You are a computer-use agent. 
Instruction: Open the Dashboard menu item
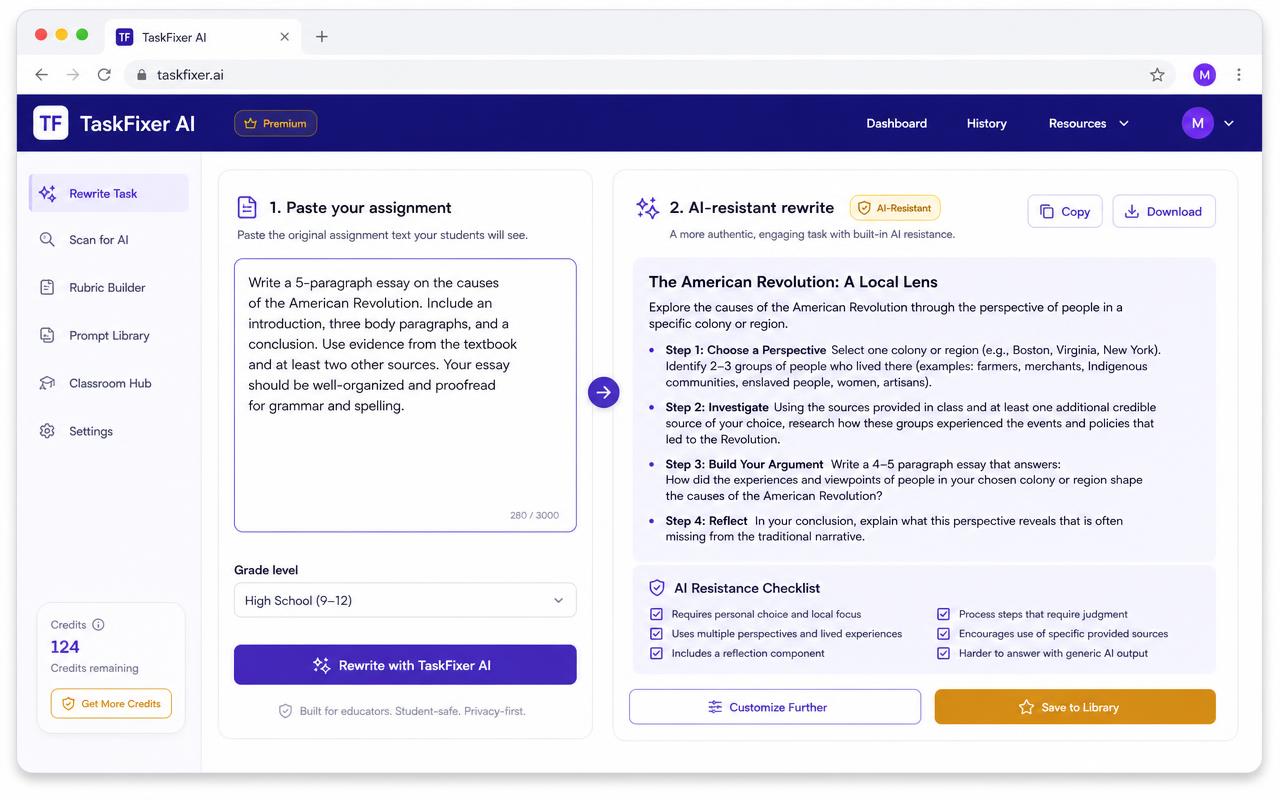click(x=896, y=123)
